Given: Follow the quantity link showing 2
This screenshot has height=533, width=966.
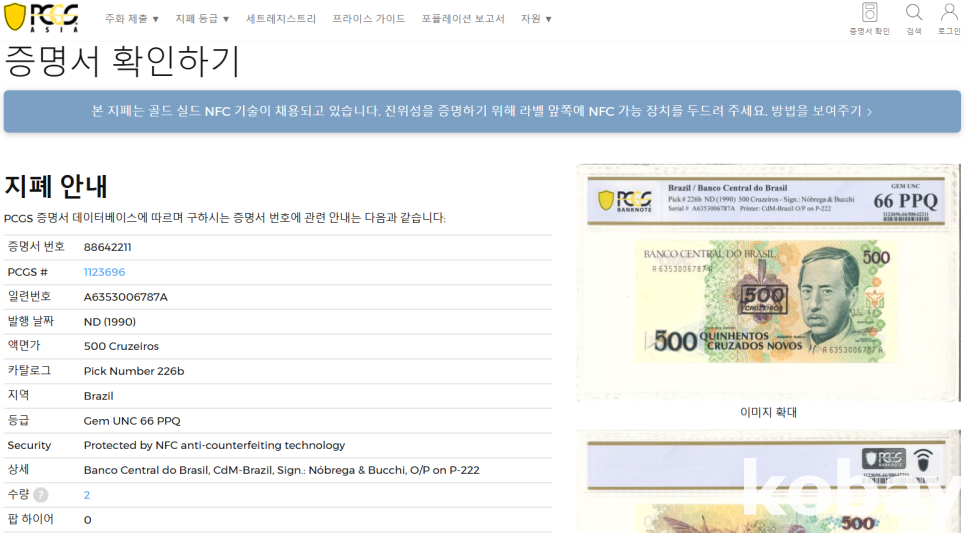Looking at the screenshot, I should (87, 495).
